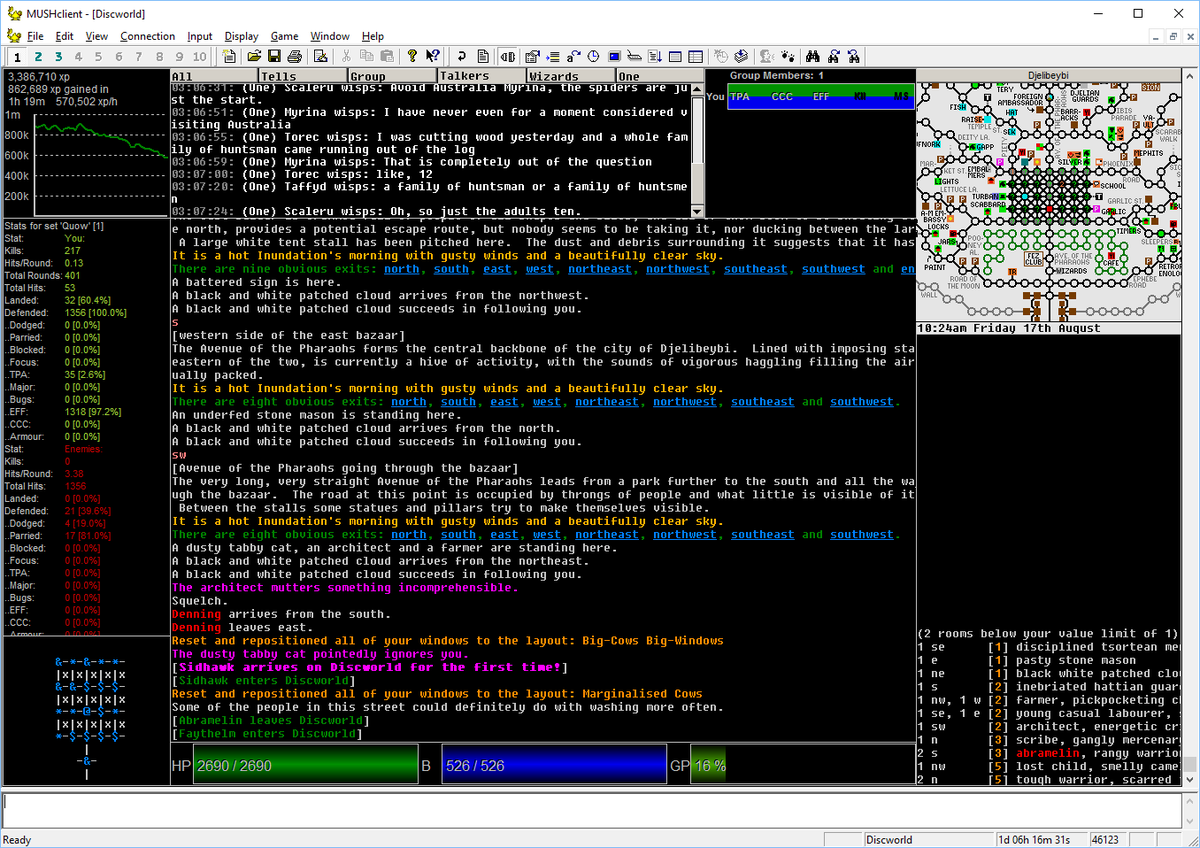Select the Tells chat tab
Screen dimensions: 1200x848
pyautogui.click(x=303, y=76)
